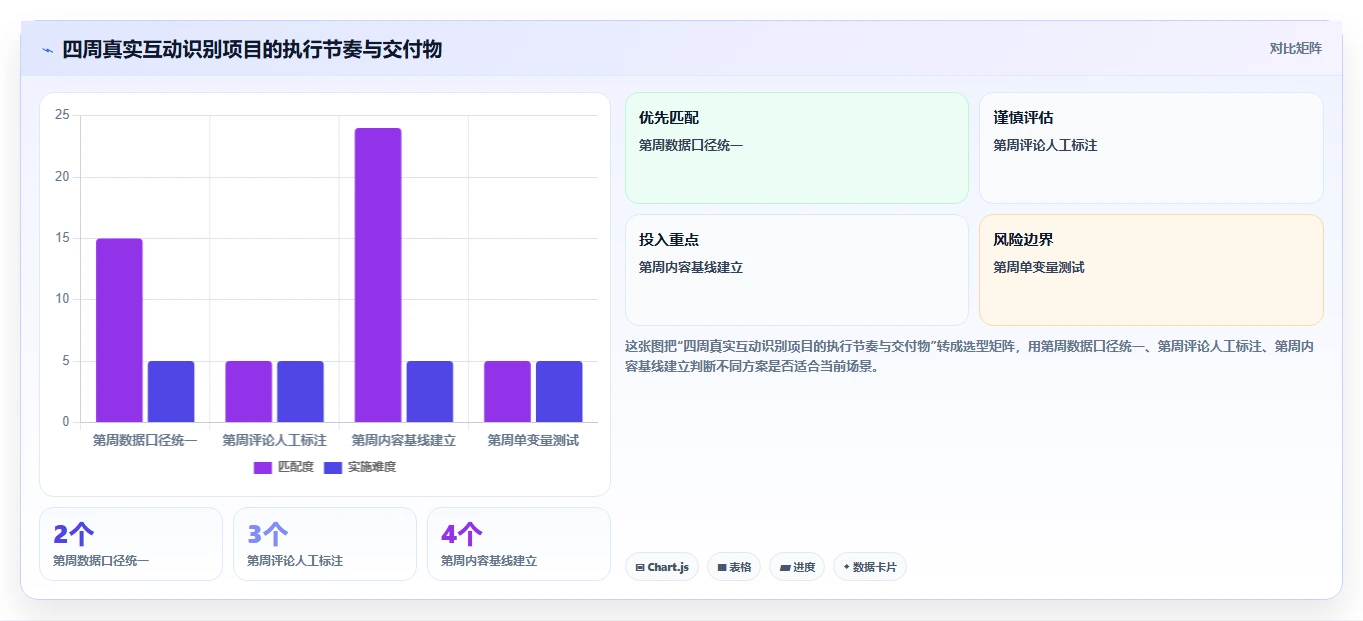
Task: Click the 3个 stat card
Action: 325,544
